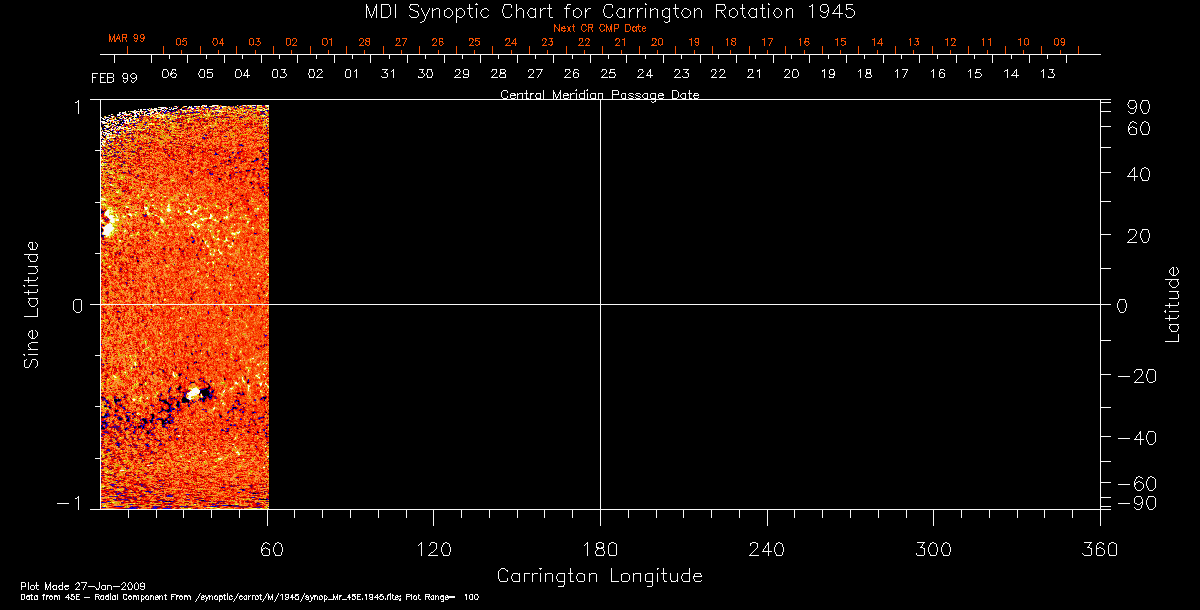Screen dimensions: 1200x610
Task: Click the 'Latitude' right axis title
Action: (x=1173, y=304)
